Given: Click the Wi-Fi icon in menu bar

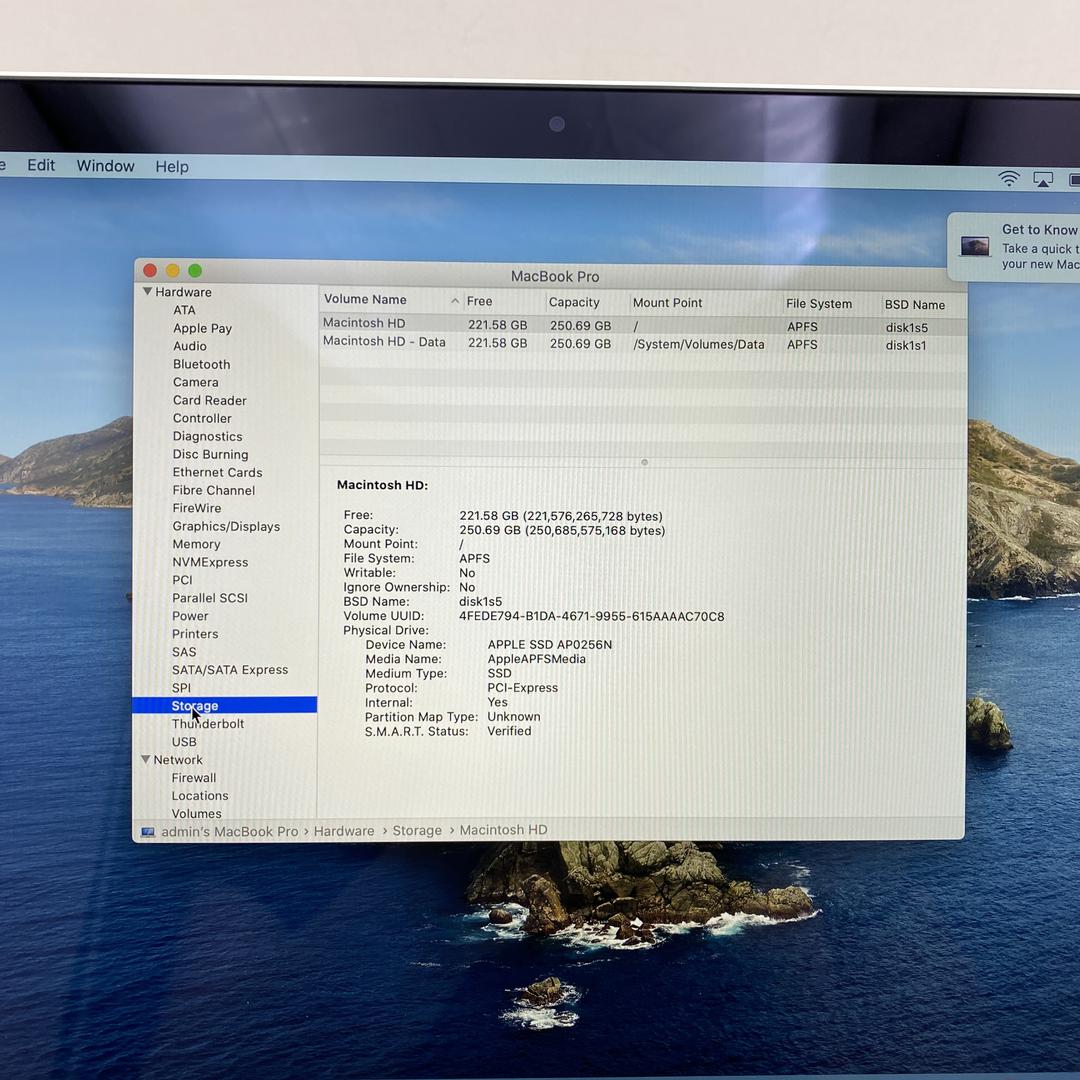Looking at the screenshot, I should click(1009, 179).
